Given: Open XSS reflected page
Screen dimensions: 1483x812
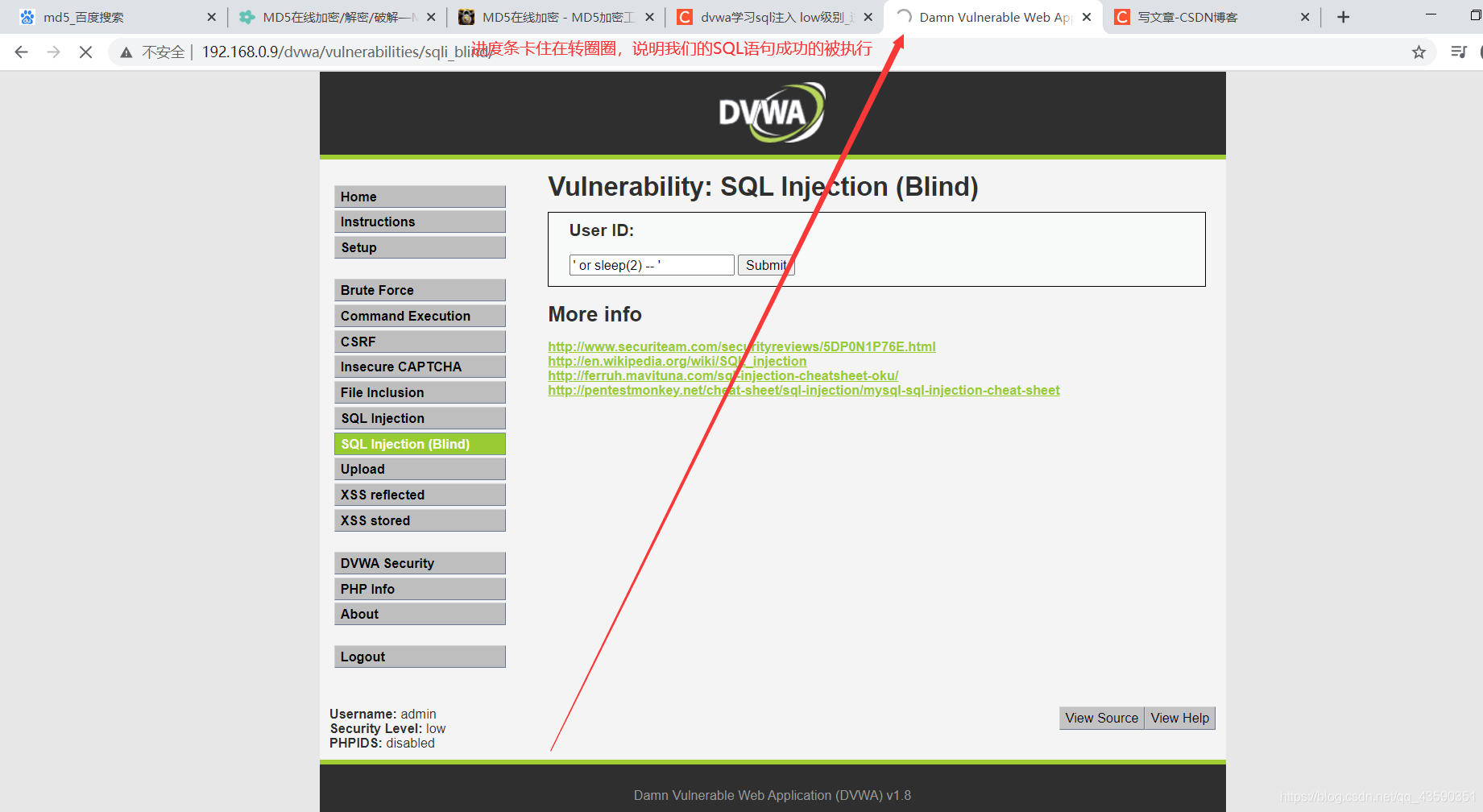Looking at the screenshot, I should 420,495.
